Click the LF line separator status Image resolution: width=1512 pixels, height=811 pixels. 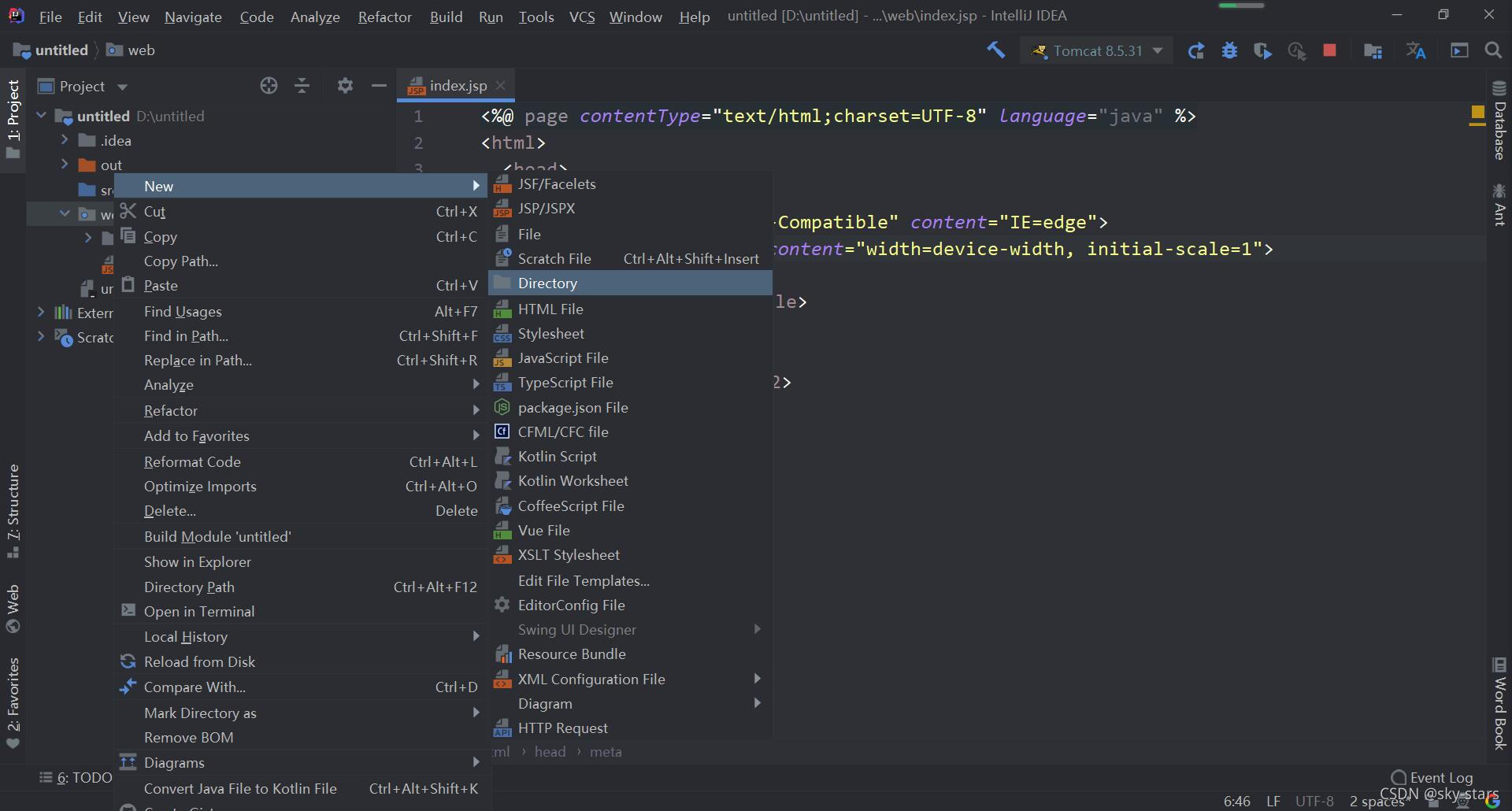coord(1273,801)
